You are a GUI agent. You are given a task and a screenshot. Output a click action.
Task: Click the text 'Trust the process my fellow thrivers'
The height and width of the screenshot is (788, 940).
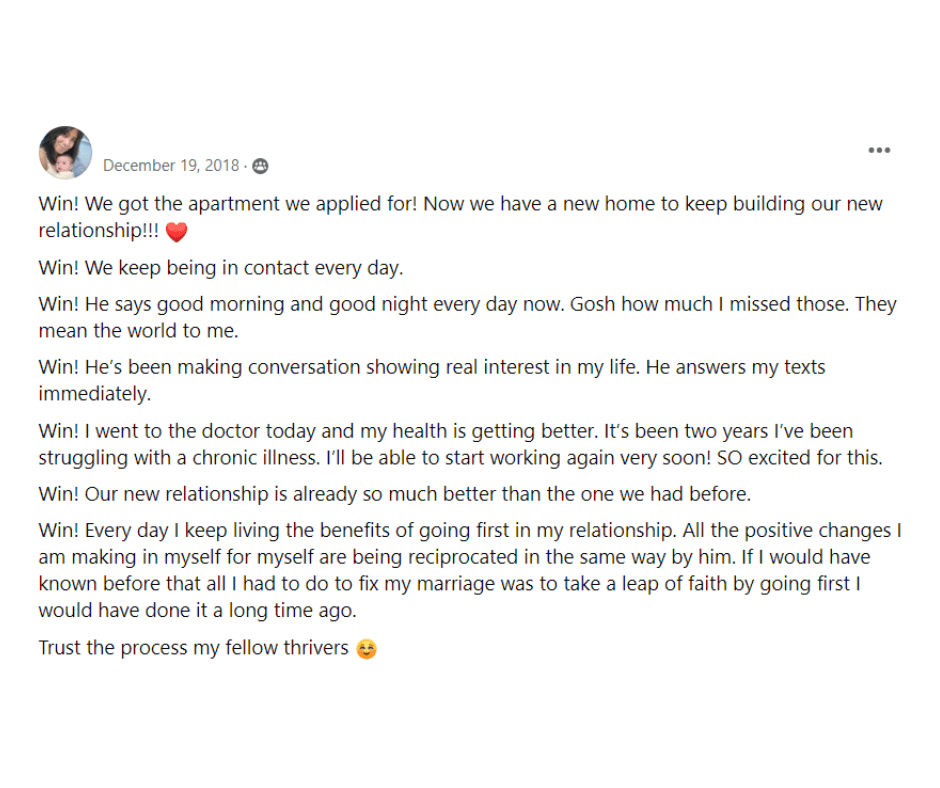pos(194,648)
